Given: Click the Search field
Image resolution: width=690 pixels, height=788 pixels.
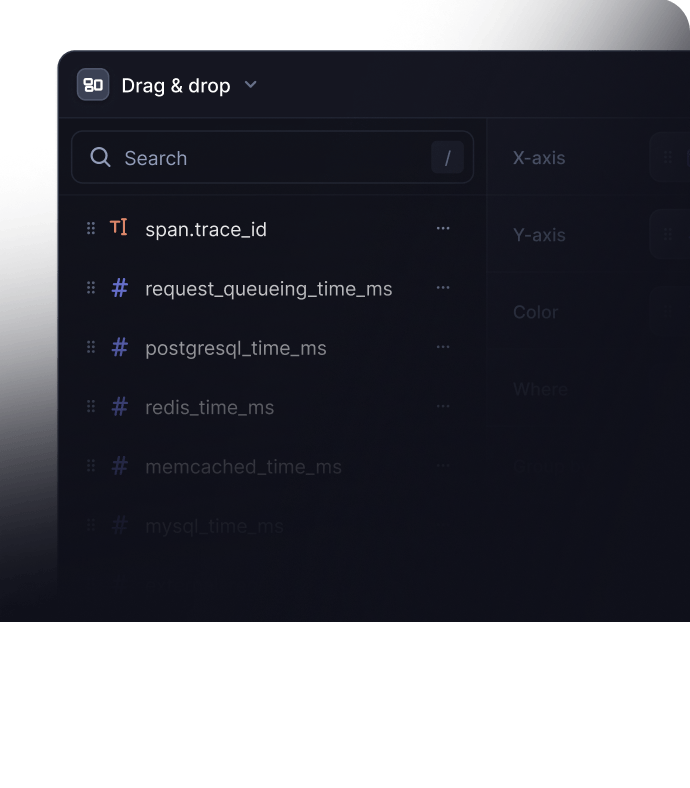Looking at the screenshot, I should [x=272, y=157].
